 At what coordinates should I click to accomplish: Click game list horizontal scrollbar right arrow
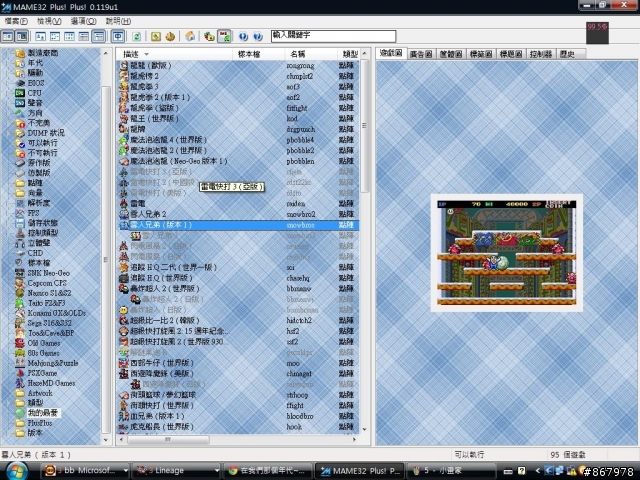[354, 440]
